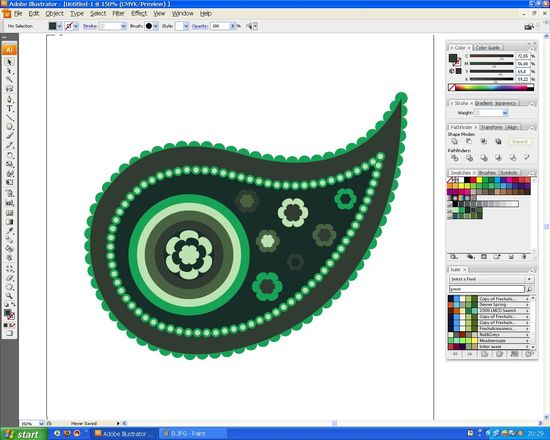
Task: Open the Window menu
Action: [182, 13]
